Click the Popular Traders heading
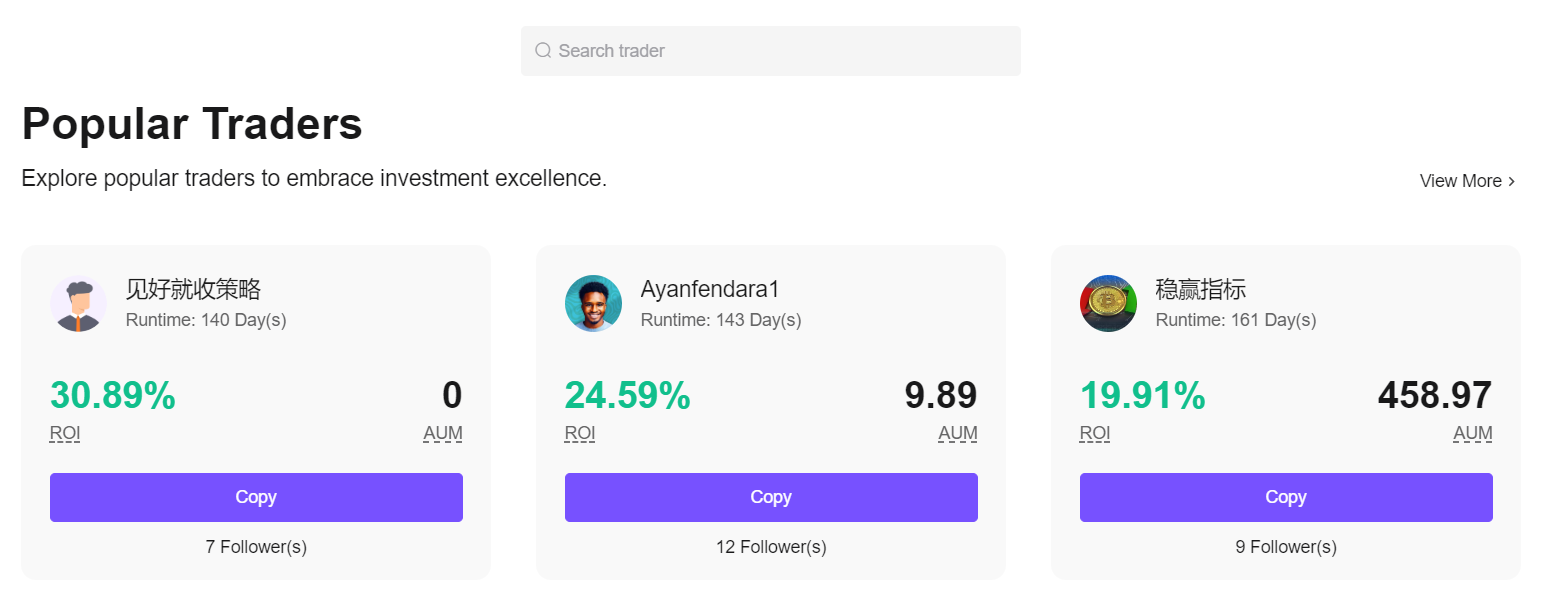1545x608 pixels. [x=192, y=123]
